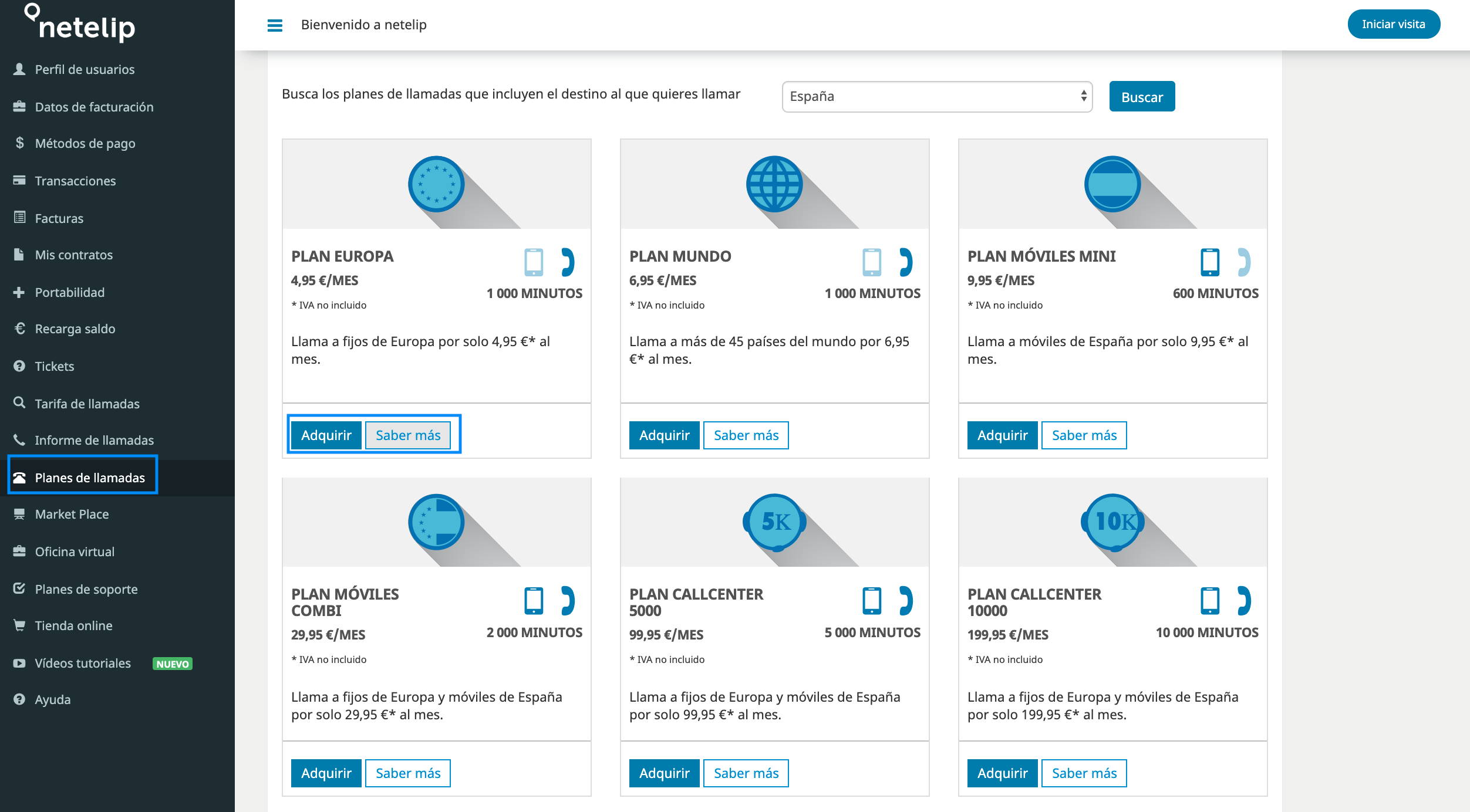
Task: Click the Plan Europa EU flag icon
Action: click(x=436, y=184)
